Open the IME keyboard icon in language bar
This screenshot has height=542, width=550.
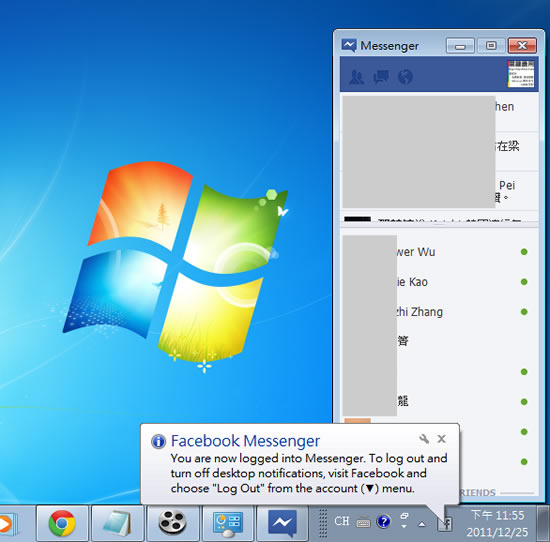363,523
